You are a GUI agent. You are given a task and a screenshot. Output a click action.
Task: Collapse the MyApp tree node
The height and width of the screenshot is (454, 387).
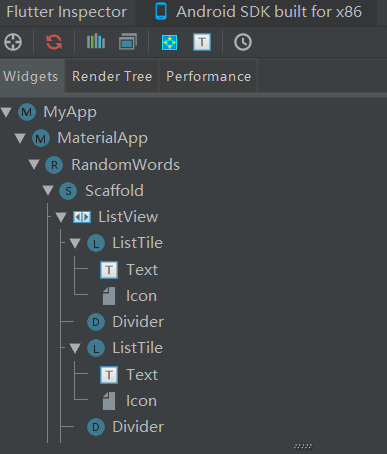pyautogui.click(x=6, y=112)
